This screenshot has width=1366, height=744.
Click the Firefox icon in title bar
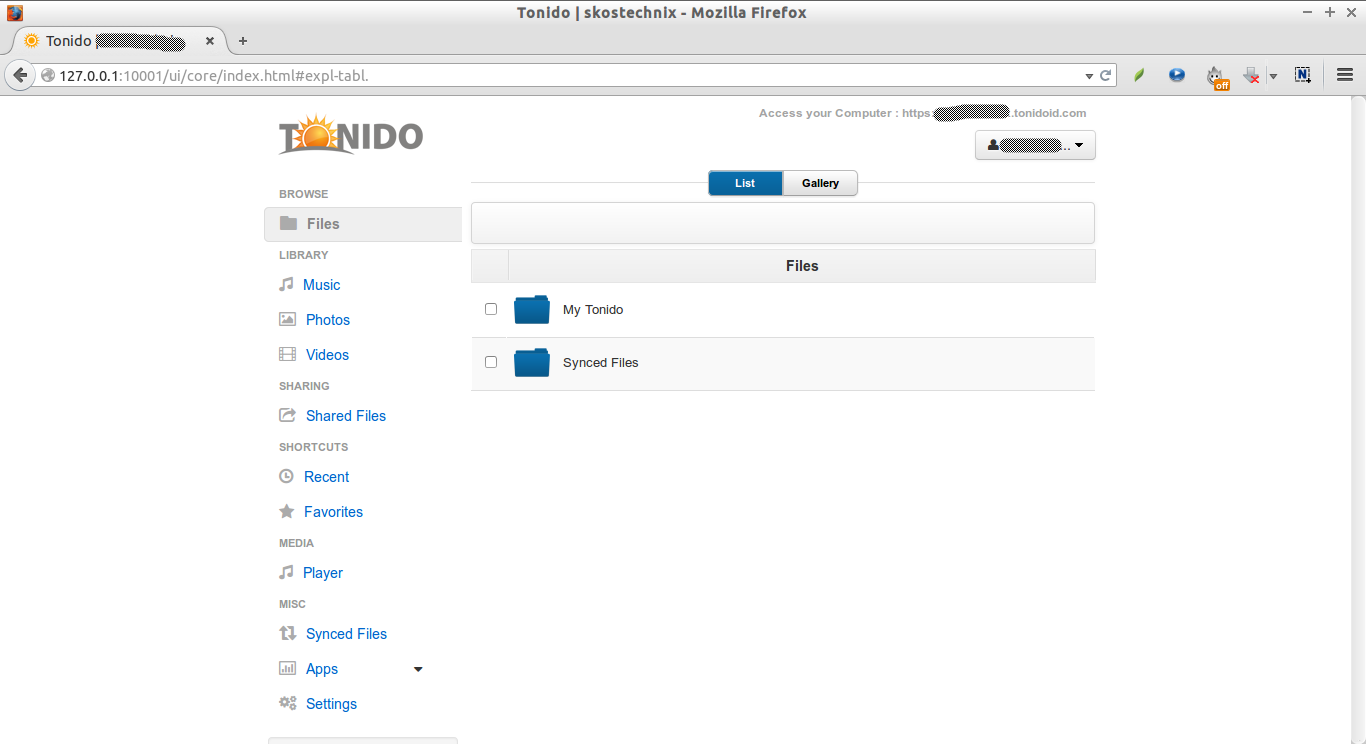14,13
